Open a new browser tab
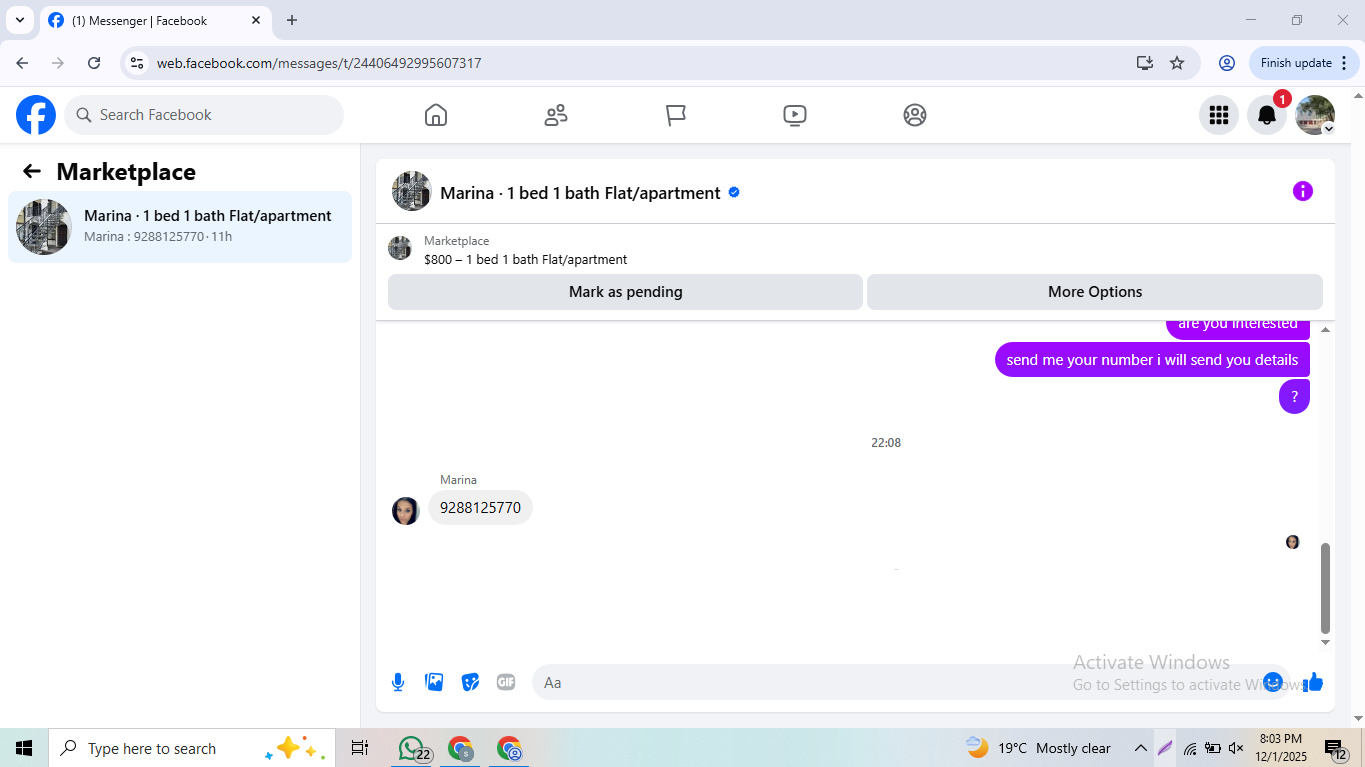This screenshot has width=1365, height=767. (x=292, y=20)
